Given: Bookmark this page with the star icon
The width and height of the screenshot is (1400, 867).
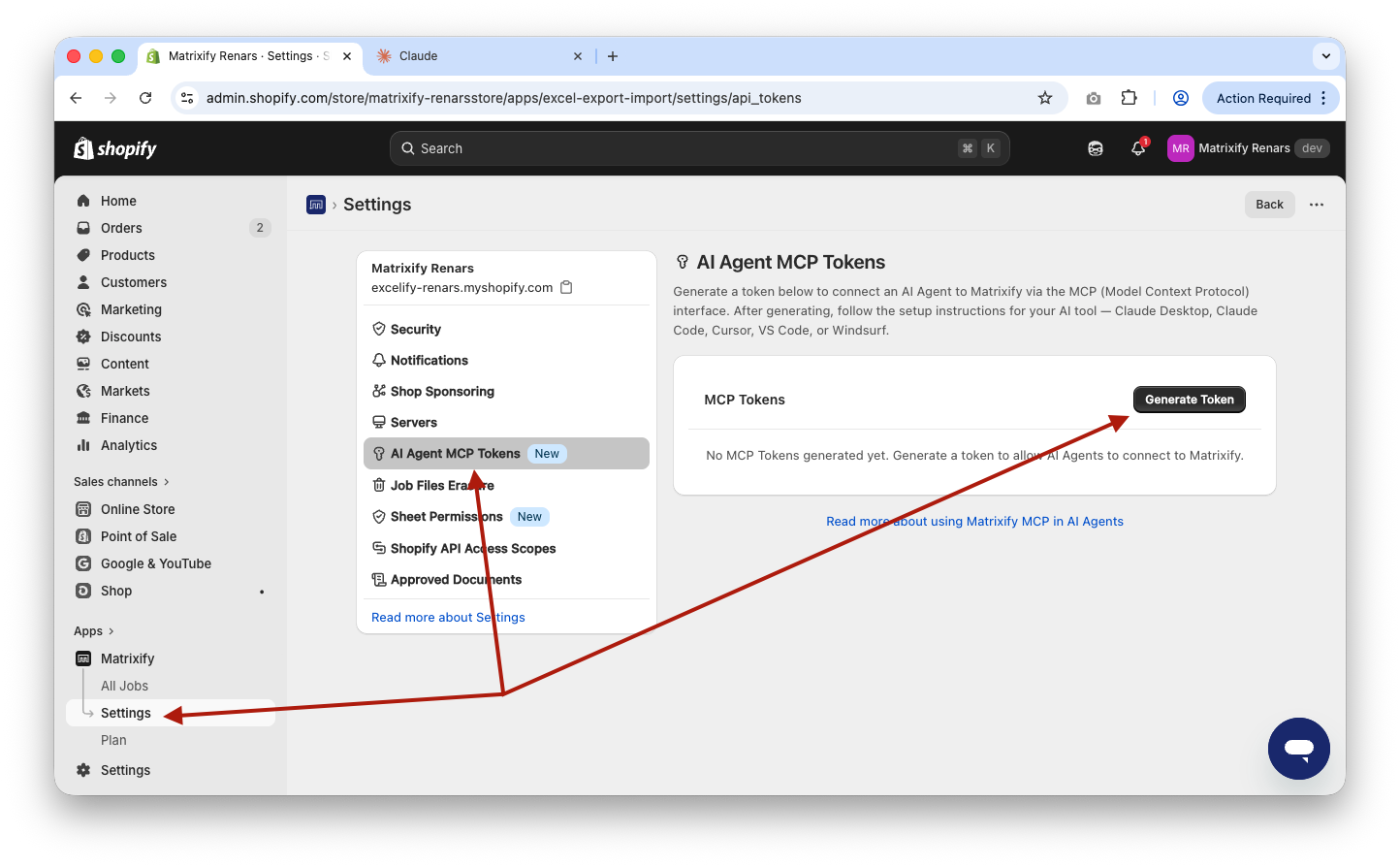Looking at the screenshot, I should coord(1045,98).
